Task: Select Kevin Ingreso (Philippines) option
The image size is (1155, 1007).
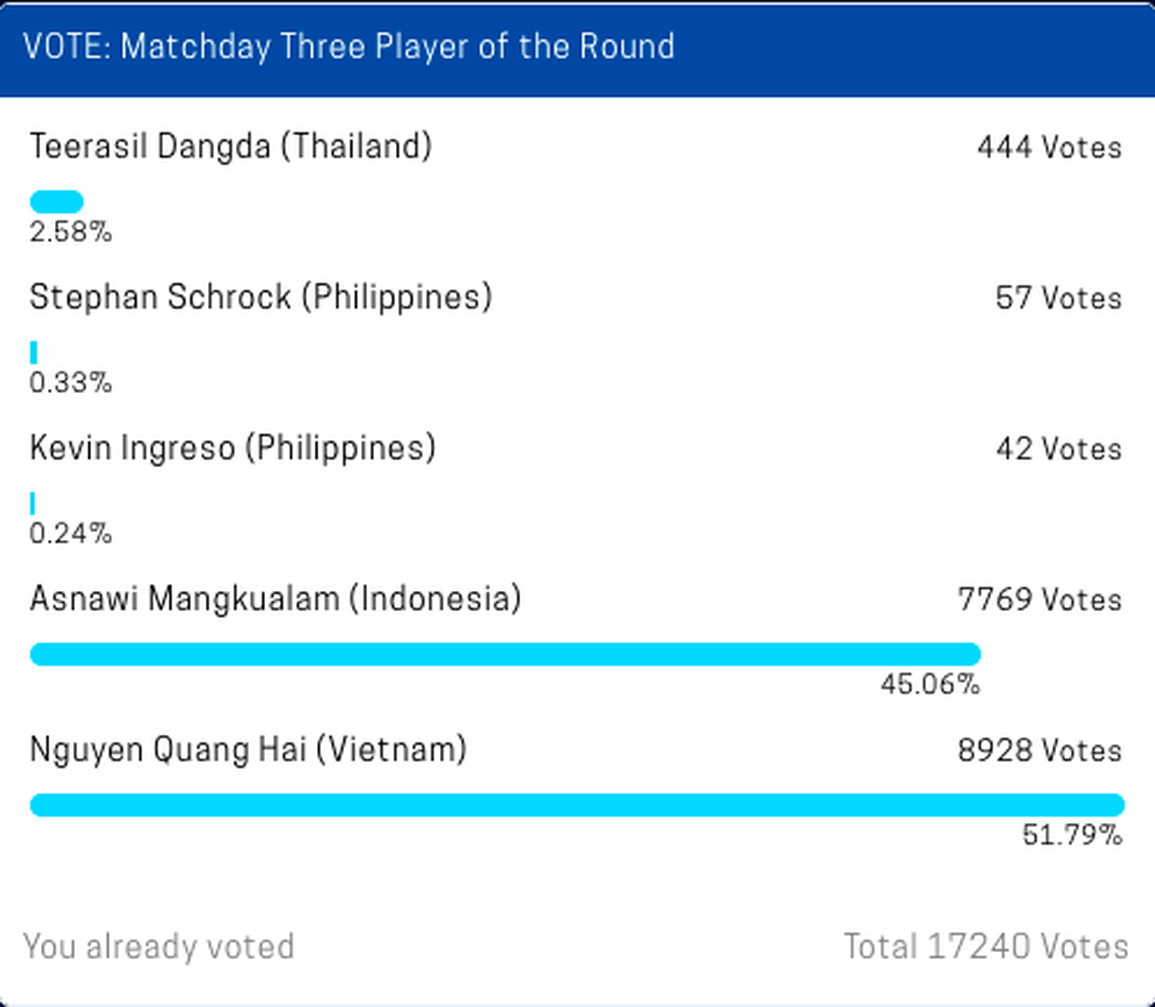Action: point(232,448)
